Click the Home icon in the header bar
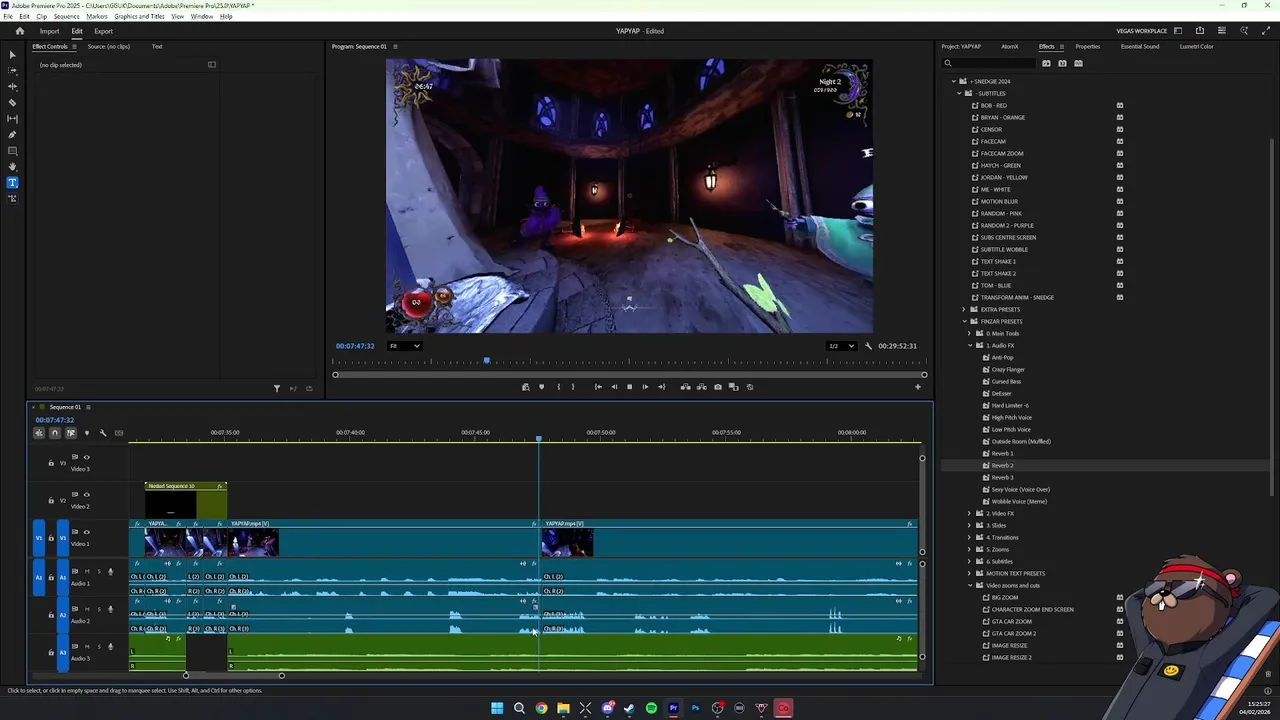Viewport: 1280px width, 720px height. (20, 31)
